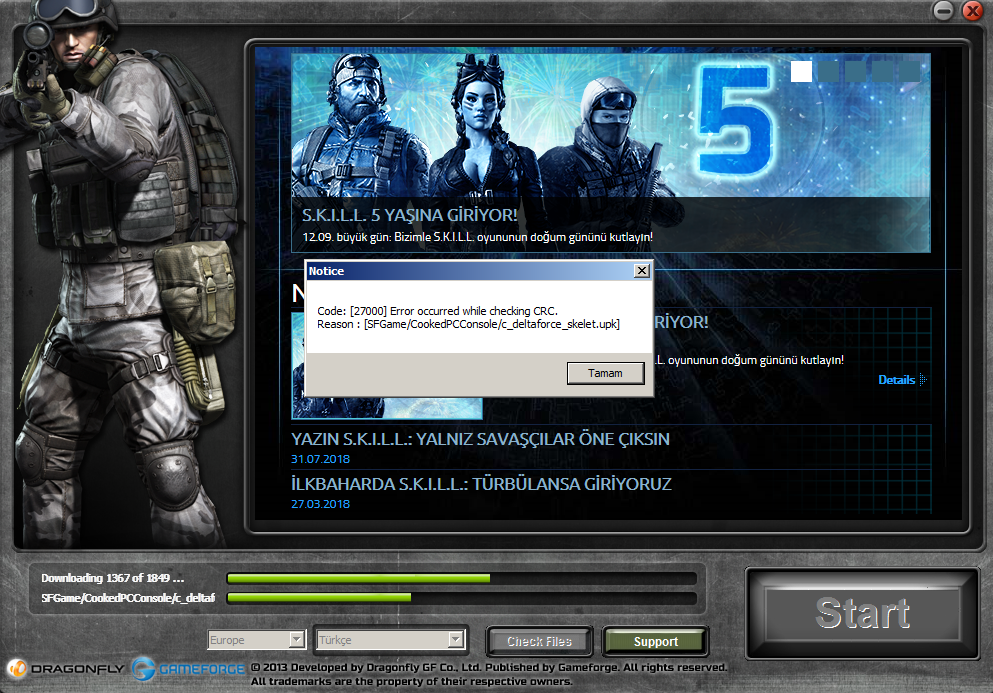Click the date 31.07.2018
The width and height of the screenshot is (993, 693).
tap(320, 459)
